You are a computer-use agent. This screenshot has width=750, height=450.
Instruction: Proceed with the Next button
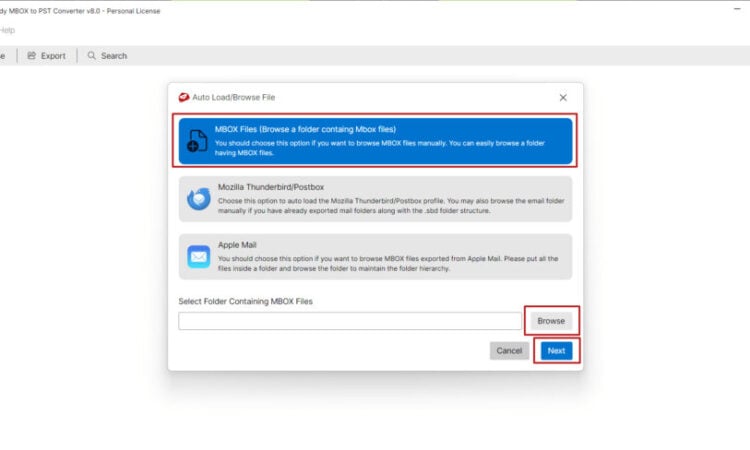[x=556, y=351]
